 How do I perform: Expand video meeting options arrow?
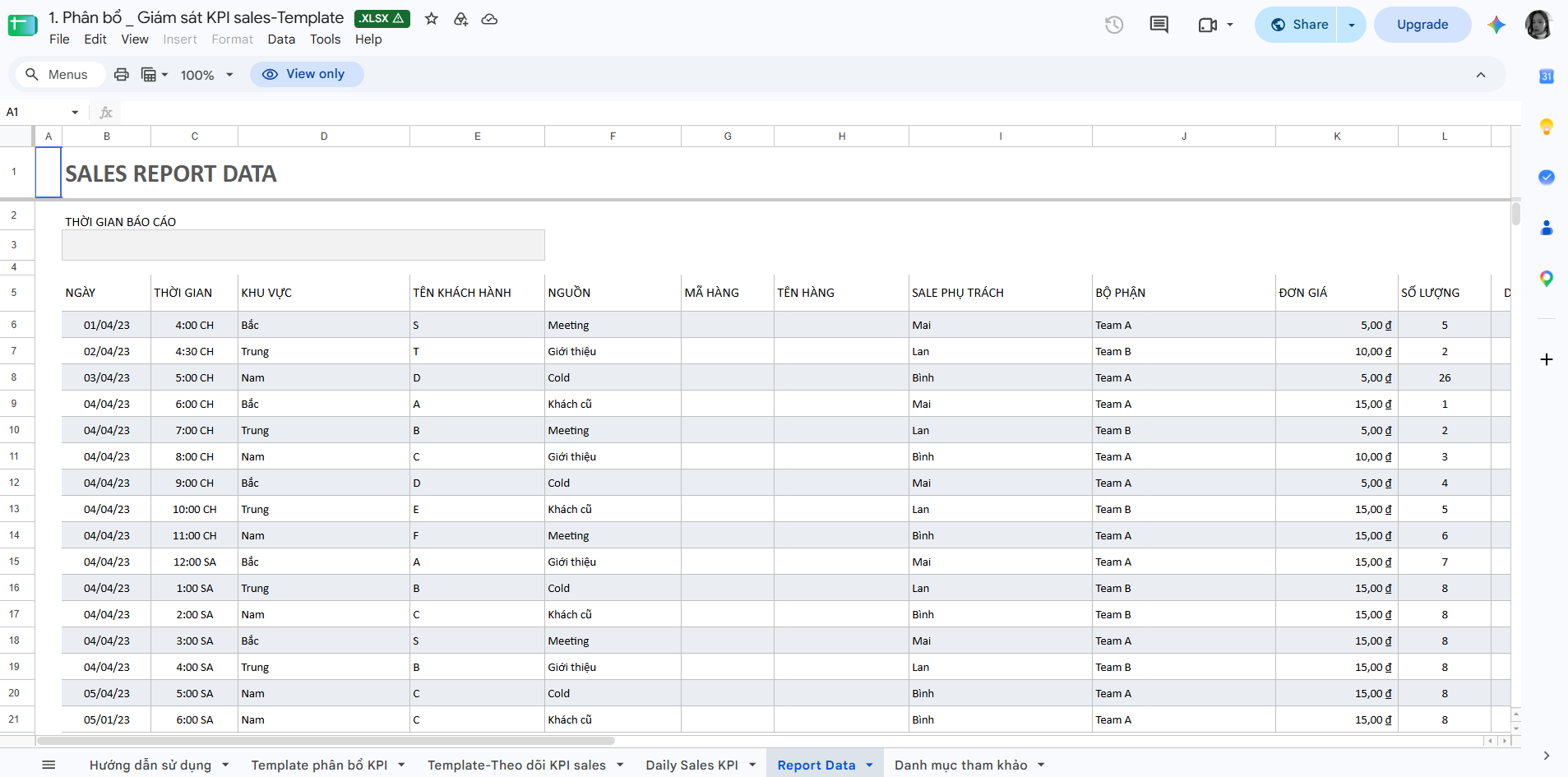coord(1230,25)
